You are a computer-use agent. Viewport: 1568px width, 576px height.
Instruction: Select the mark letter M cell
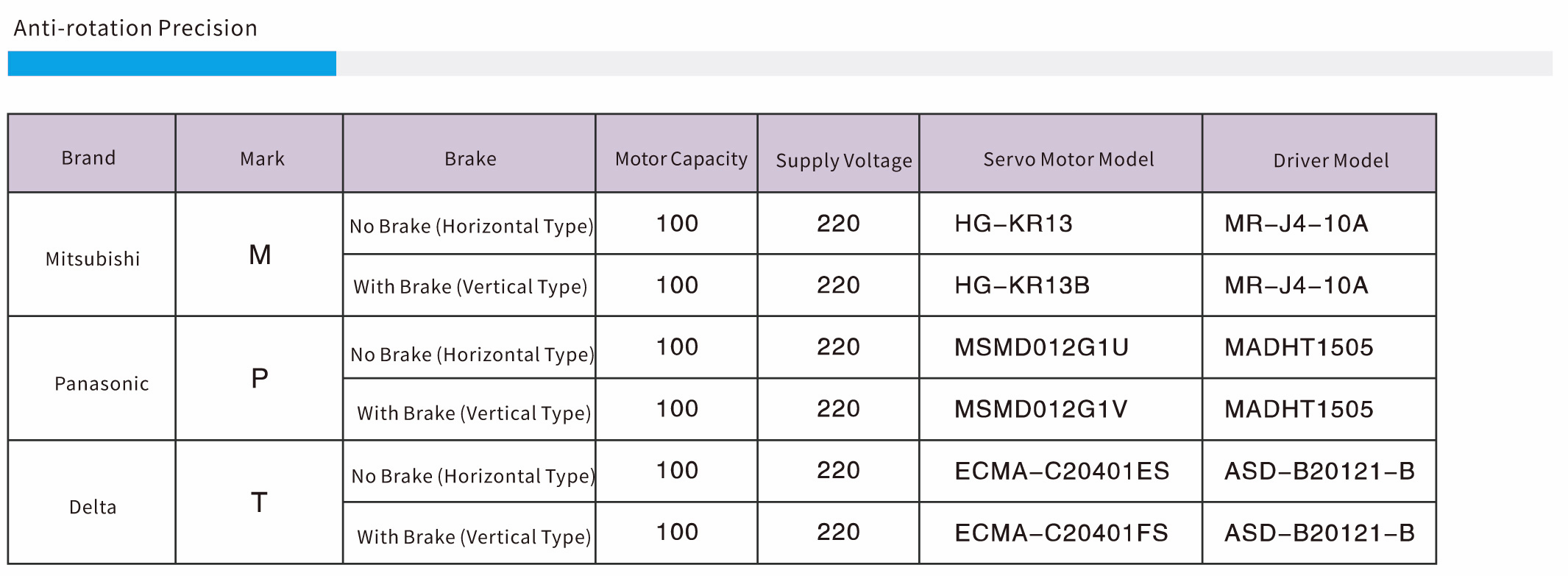coord(260,255)
